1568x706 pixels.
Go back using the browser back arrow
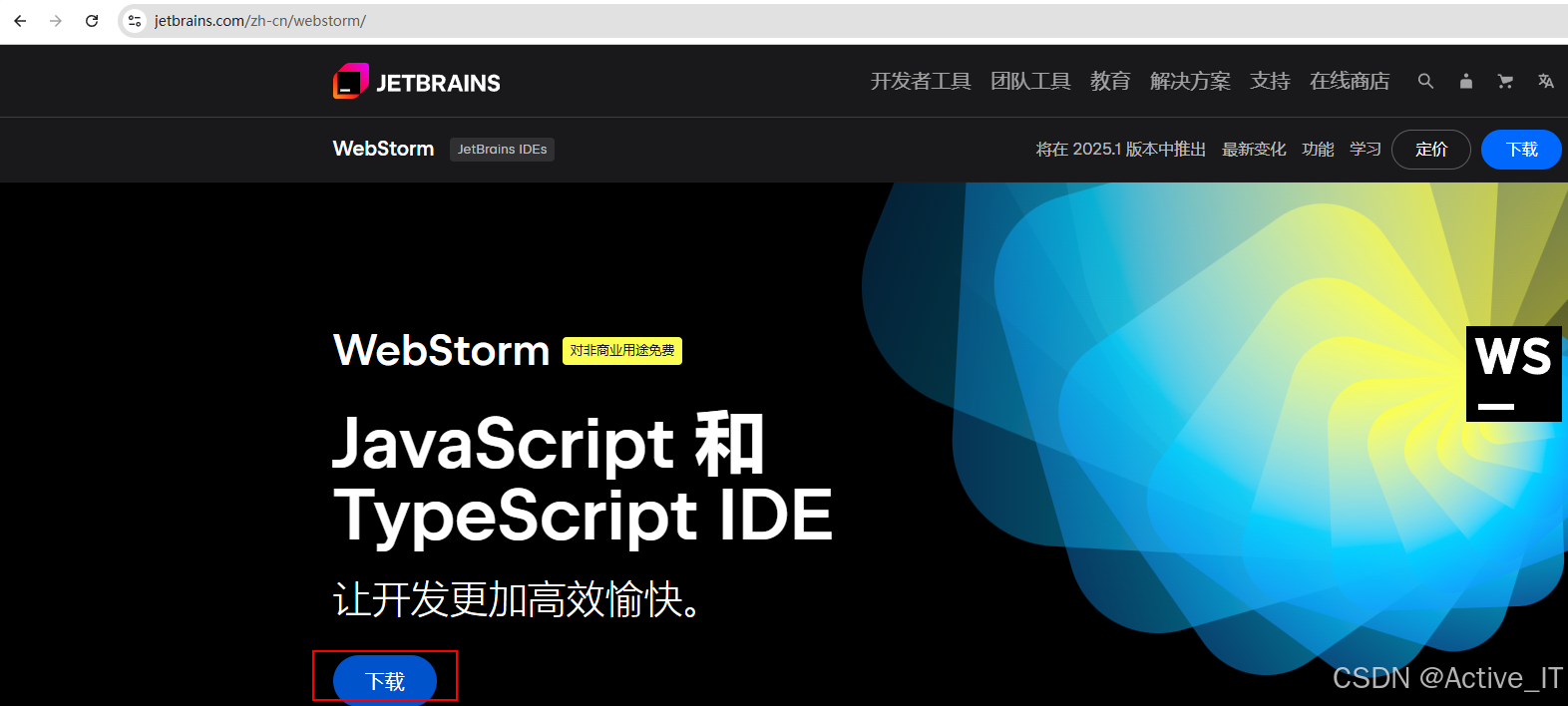pyautogui.click(x=20, y=20)
